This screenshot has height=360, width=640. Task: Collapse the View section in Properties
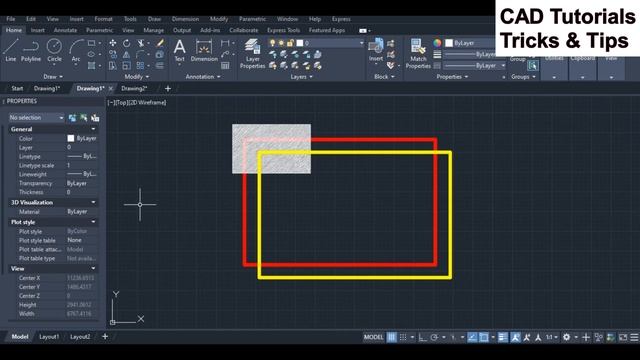point(93,269)
